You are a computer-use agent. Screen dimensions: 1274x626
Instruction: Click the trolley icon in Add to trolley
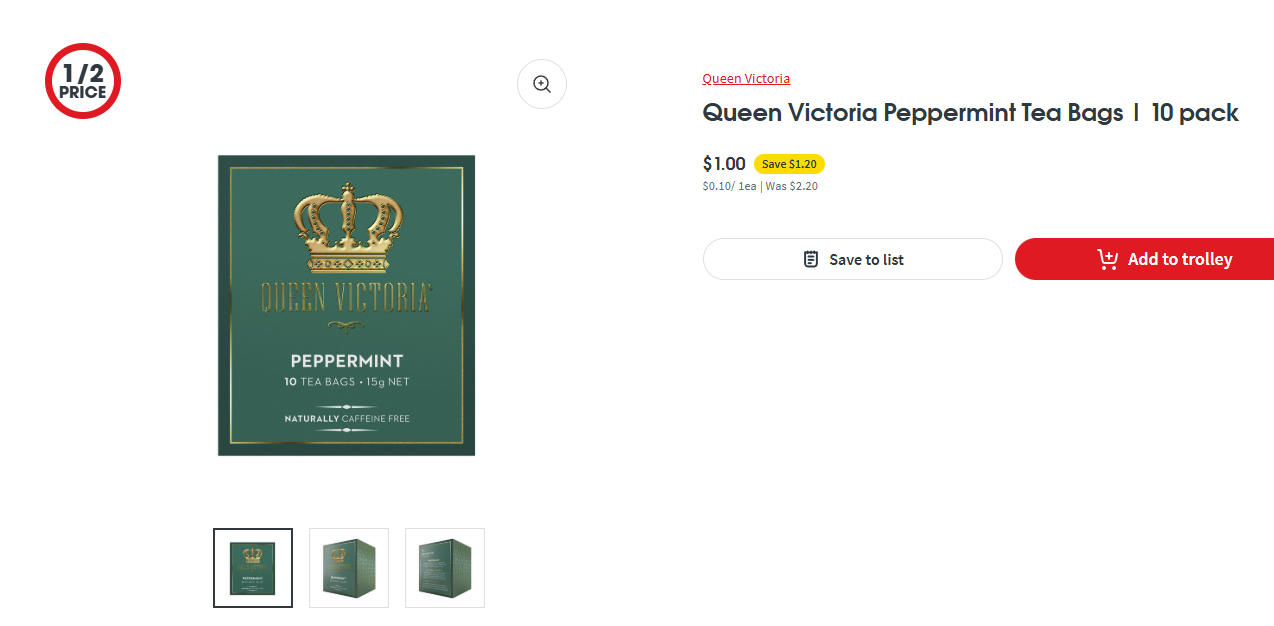coord(1107,259)
